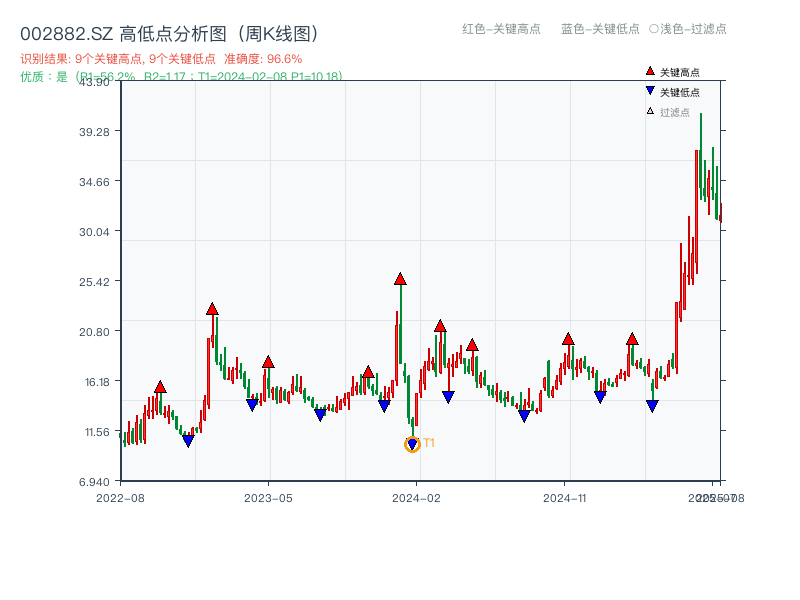
Task: Select blue low triangle just before 2023-05
Action: tap(252, 405)
